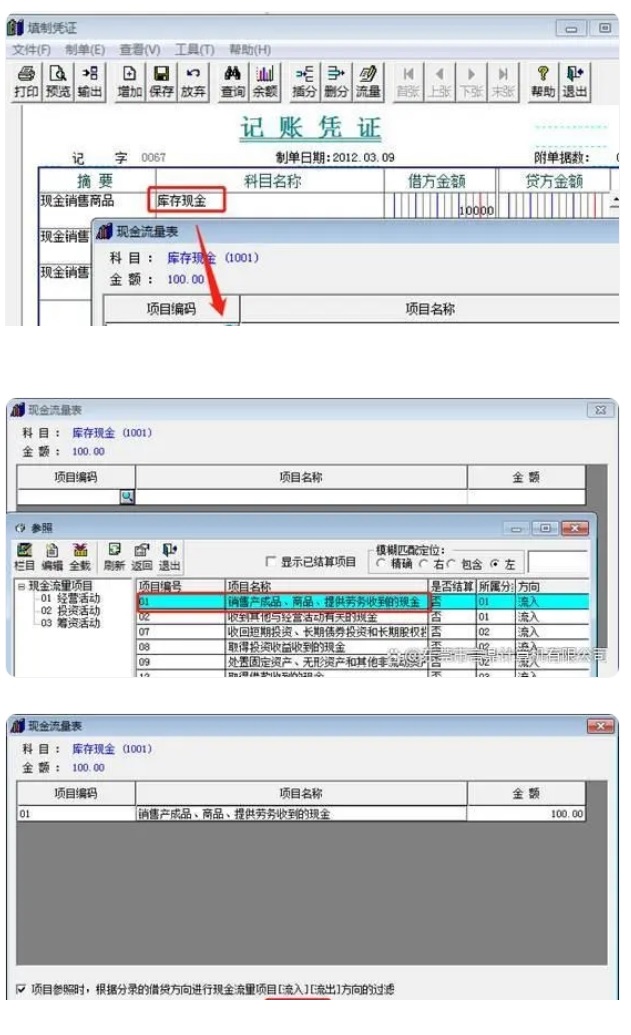Open the 文件(F) menu
Viewport: 631px width, 1035px height.
31,50
